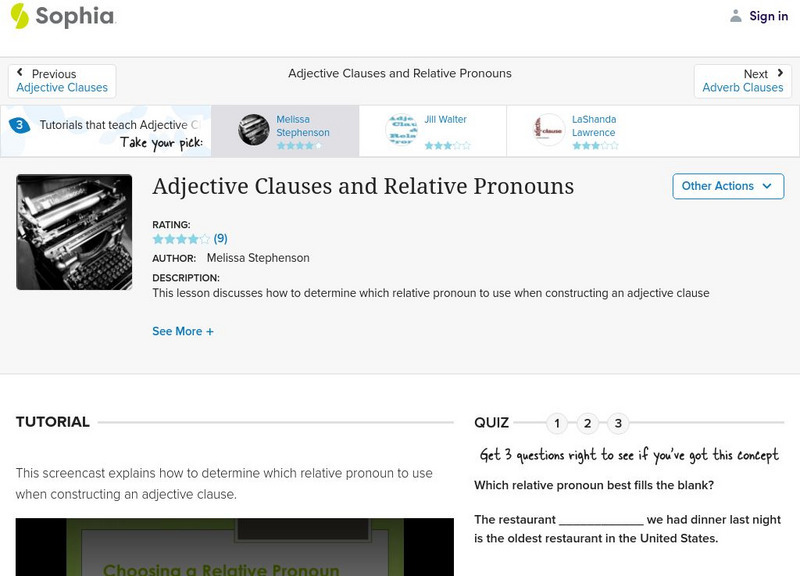
Task: Click LaShanda Lawrence's tutorial avatar icon
Action: pos(547,129)
